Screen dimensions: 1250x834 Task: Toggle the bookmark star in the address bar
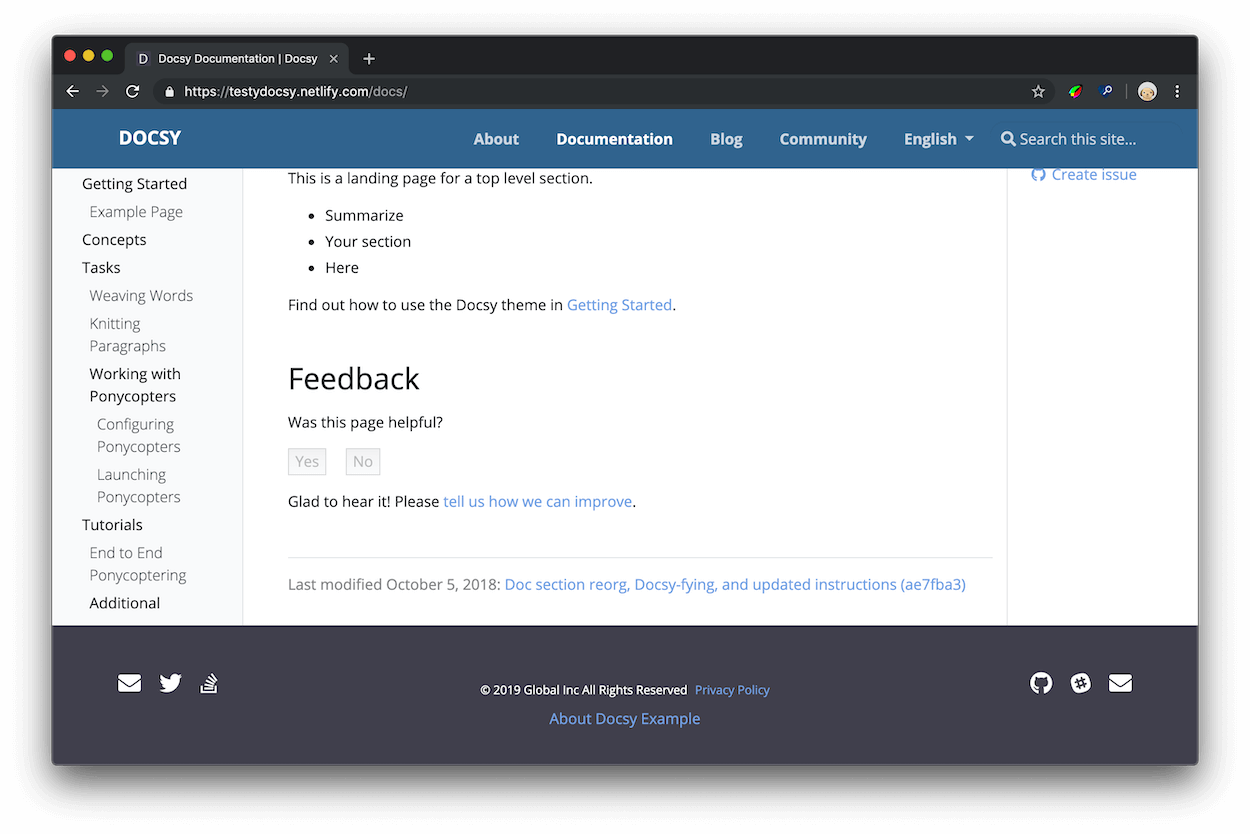pyautogui.click(x=1038, y=91)
